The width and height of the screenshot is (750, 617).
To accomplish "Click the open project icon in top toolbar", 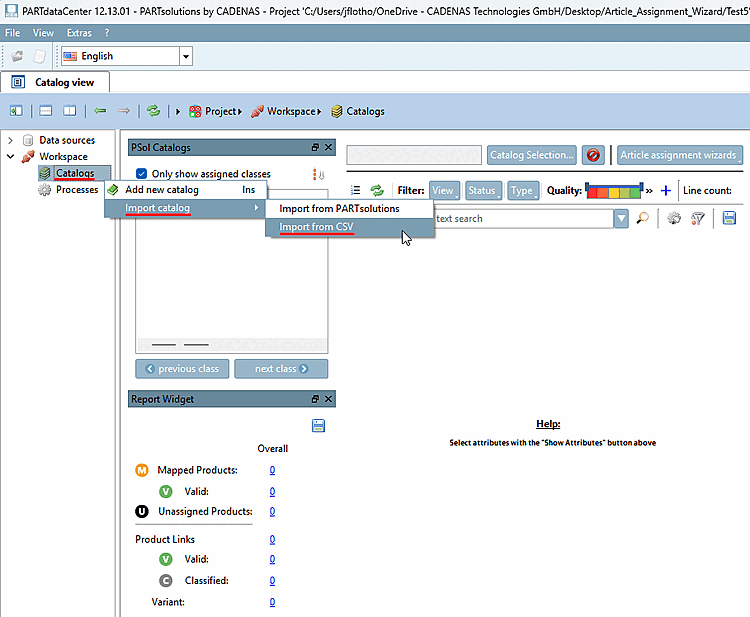I will point(17,56).
